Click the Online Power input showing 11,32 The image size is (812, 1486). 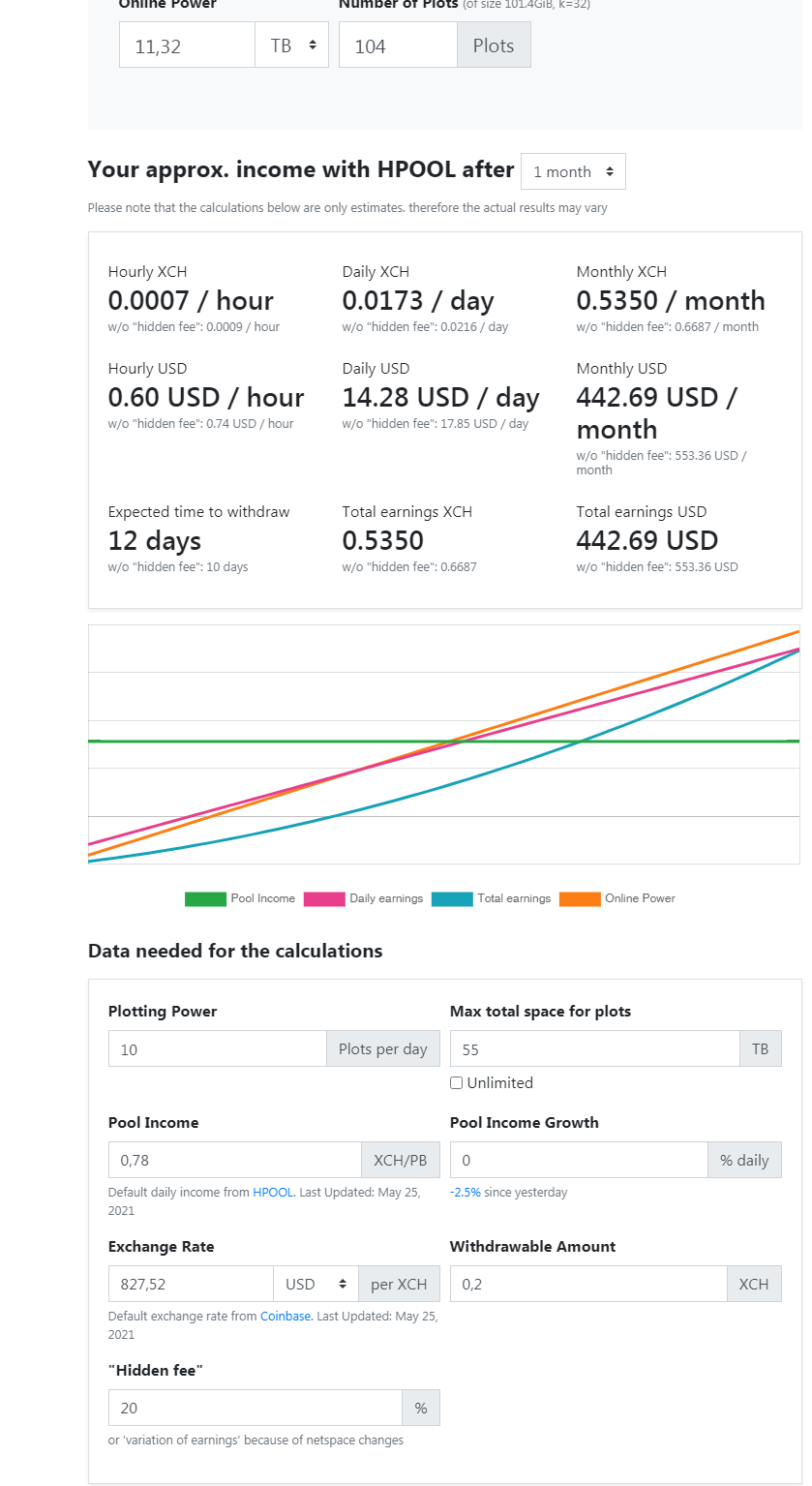(x=186, y=45)
